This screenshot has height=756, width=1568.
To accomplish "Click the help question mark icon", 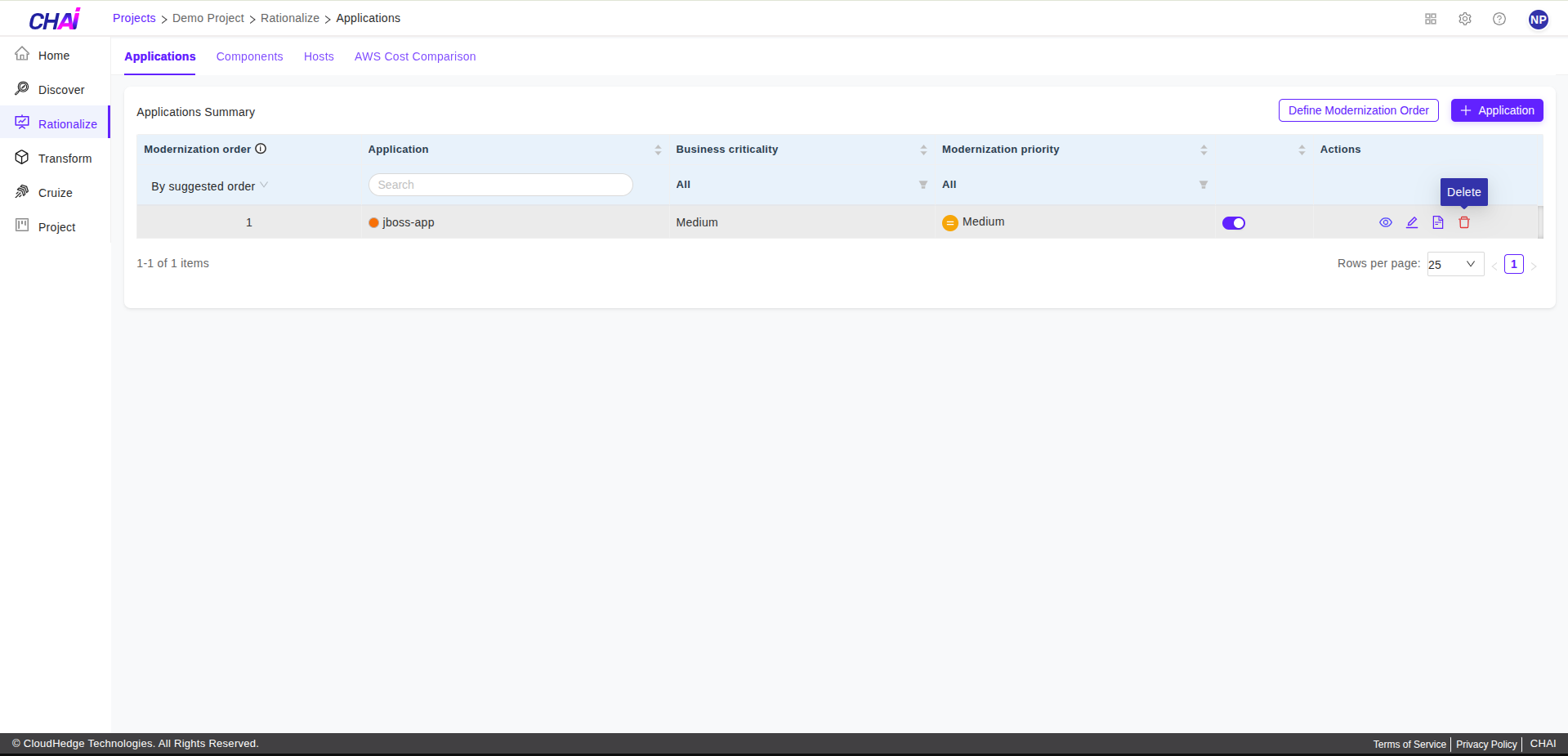I will (x=1499, y=19).
